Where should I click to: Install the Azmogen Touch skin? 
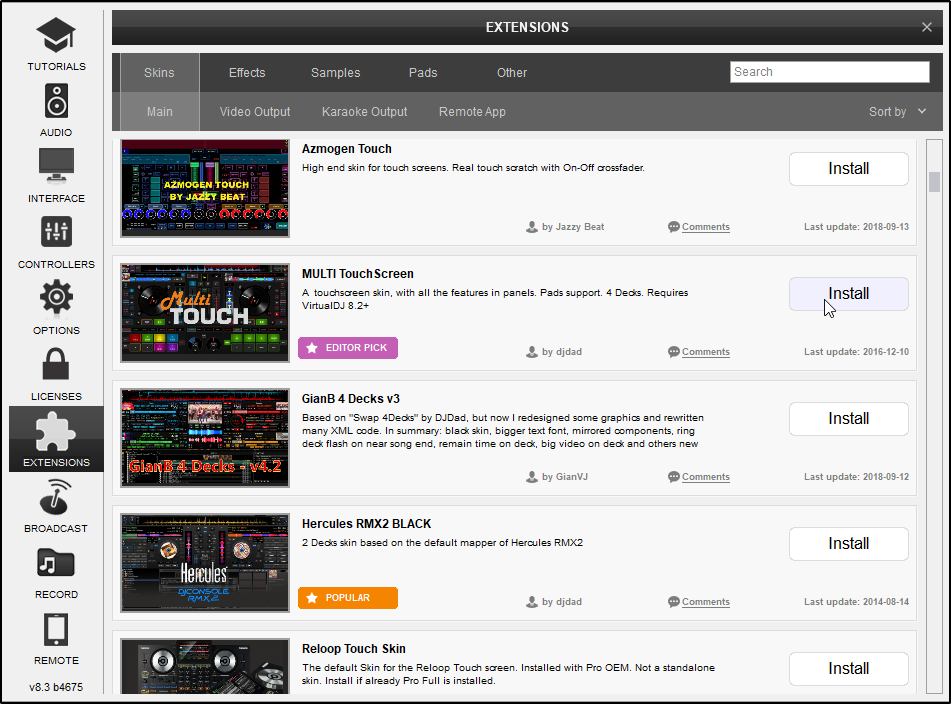pyautogui.click(x=849, y=169)
